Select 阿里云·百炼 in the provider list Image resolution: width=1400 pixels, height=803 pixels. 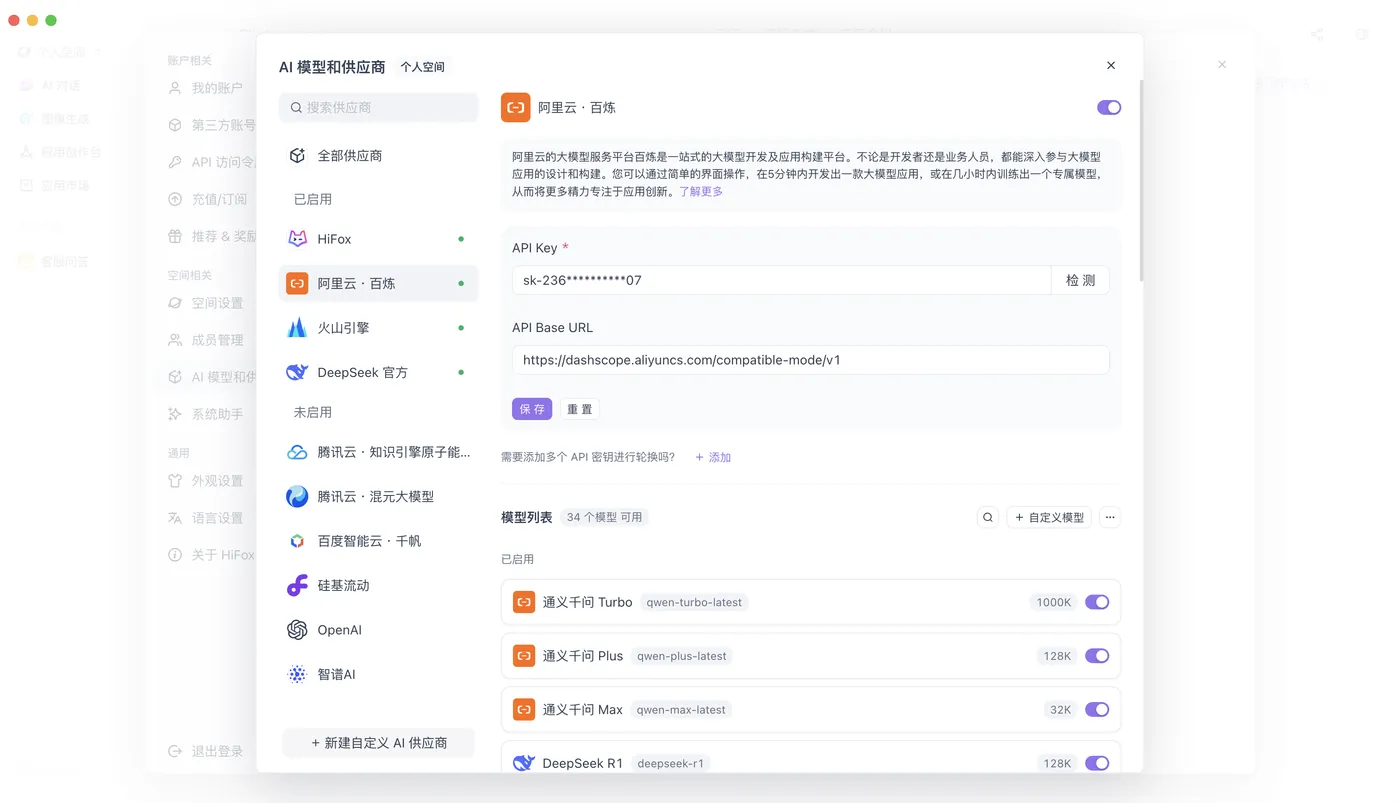point(378,283)
